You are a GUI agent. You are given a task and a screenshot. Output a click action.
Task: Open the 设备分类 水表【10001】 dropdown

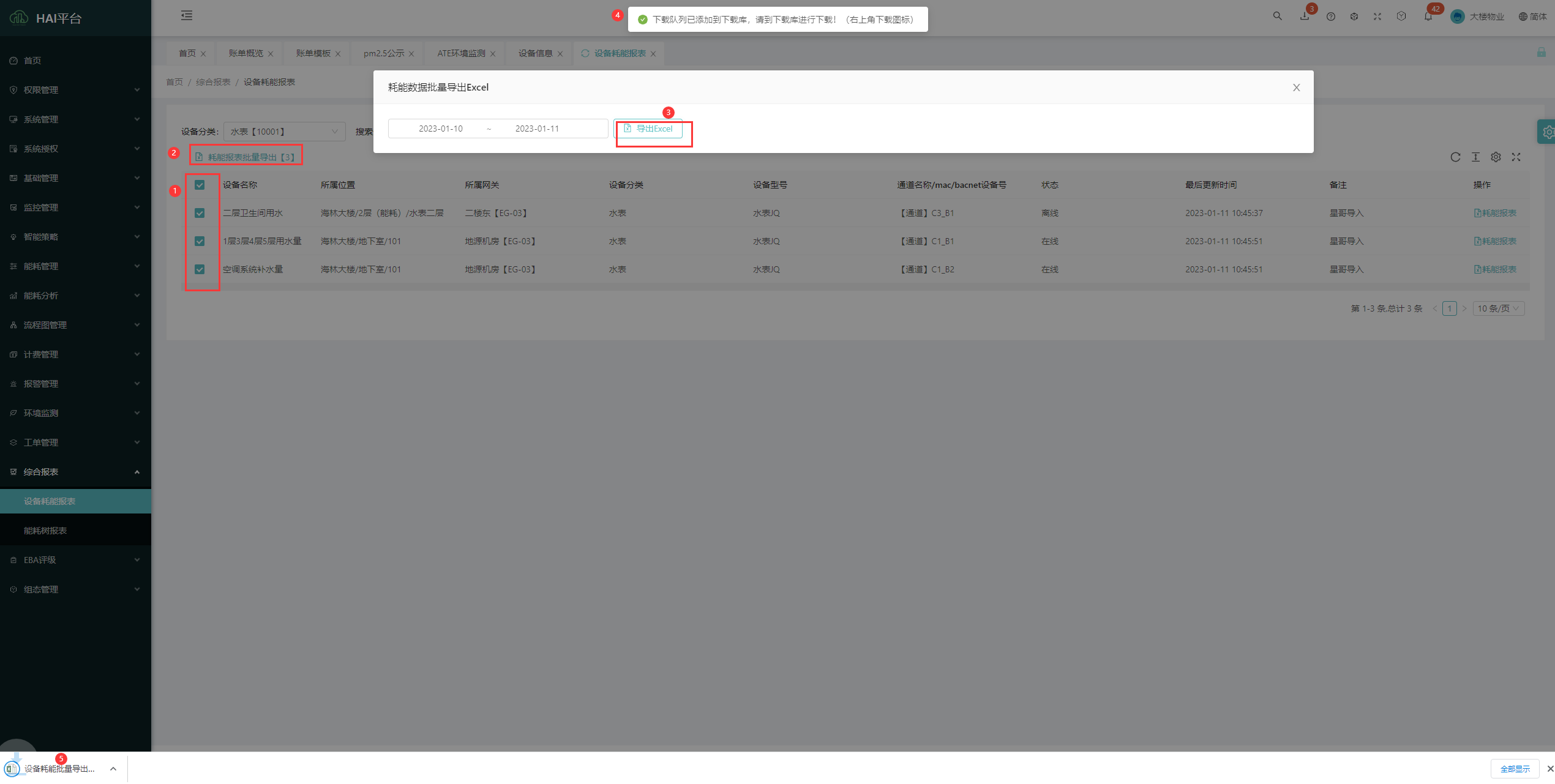284,132
